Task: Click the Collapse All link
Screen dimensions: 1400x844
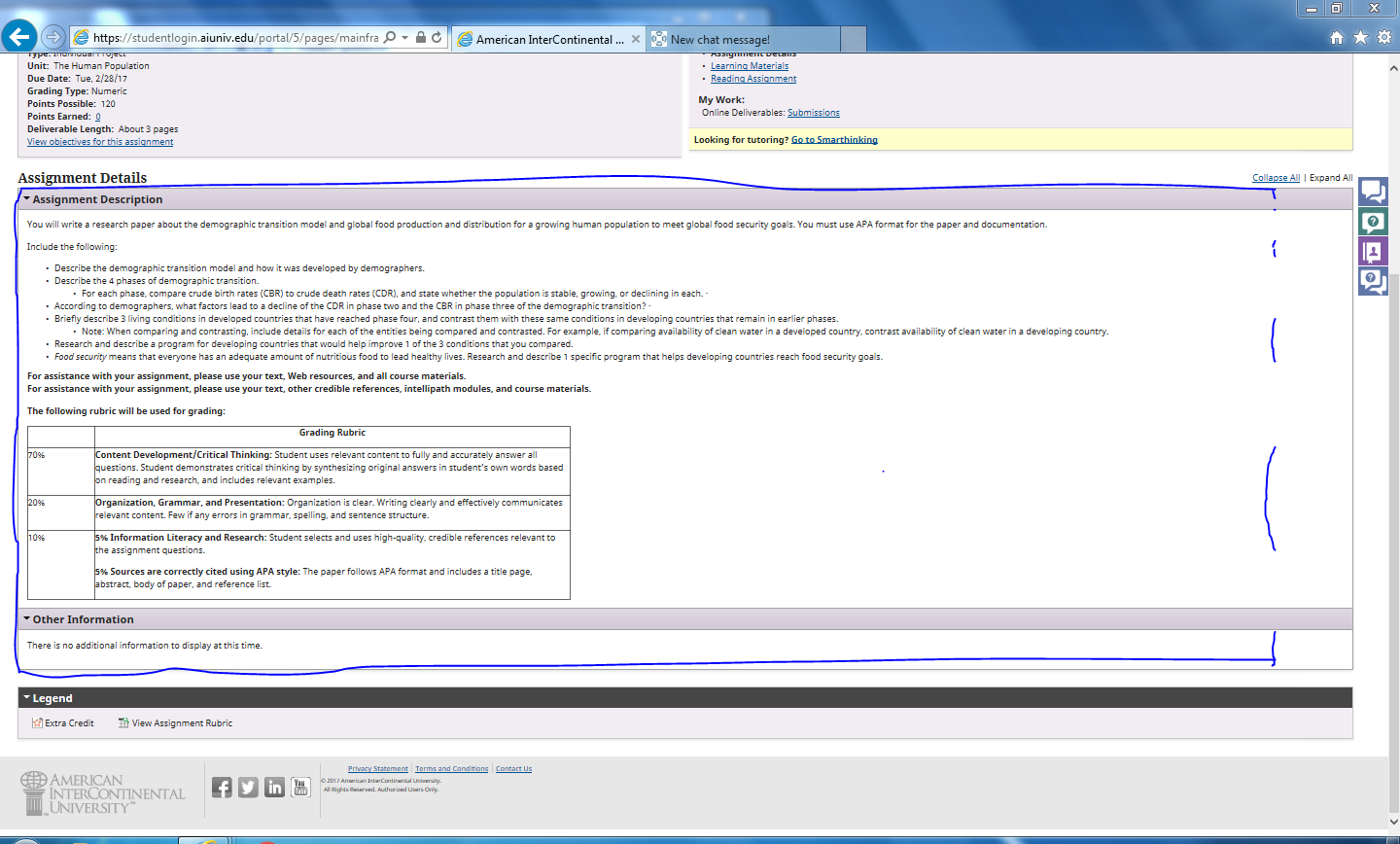Action: click(x=1276, y=178)
